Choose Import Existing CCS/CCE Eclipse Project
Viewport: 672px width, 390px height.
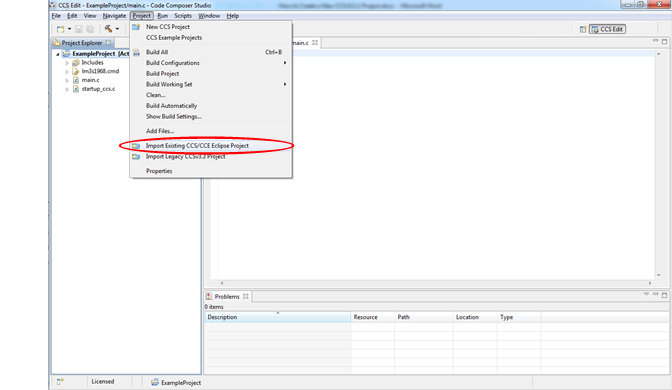tap(211, 146)
